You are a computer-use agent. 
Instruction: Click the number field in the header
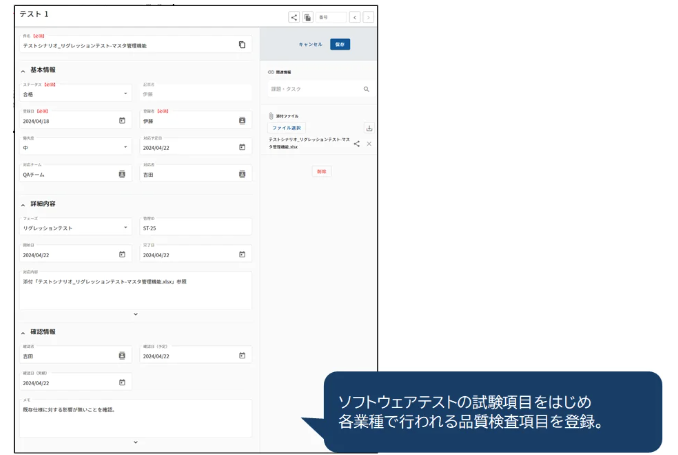click(x=331, y=17)
